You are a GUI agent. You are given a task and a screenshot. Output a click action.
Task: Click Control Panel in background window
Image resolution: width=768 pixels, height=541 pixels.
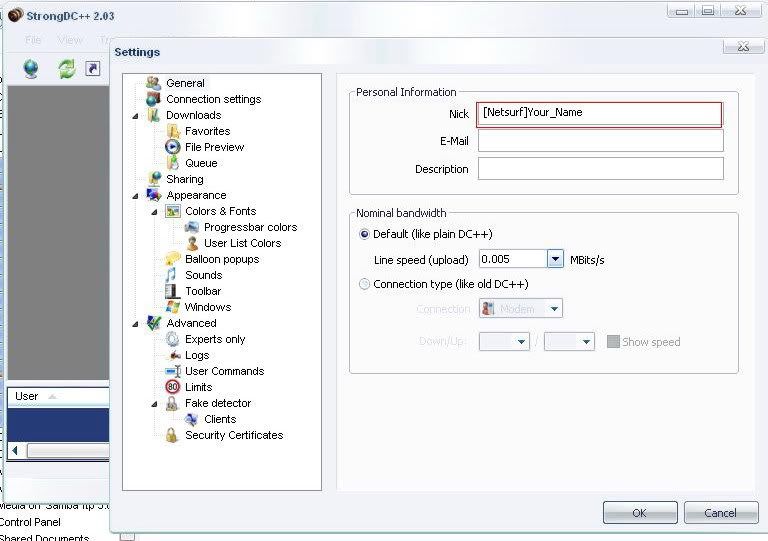(30, 522)
